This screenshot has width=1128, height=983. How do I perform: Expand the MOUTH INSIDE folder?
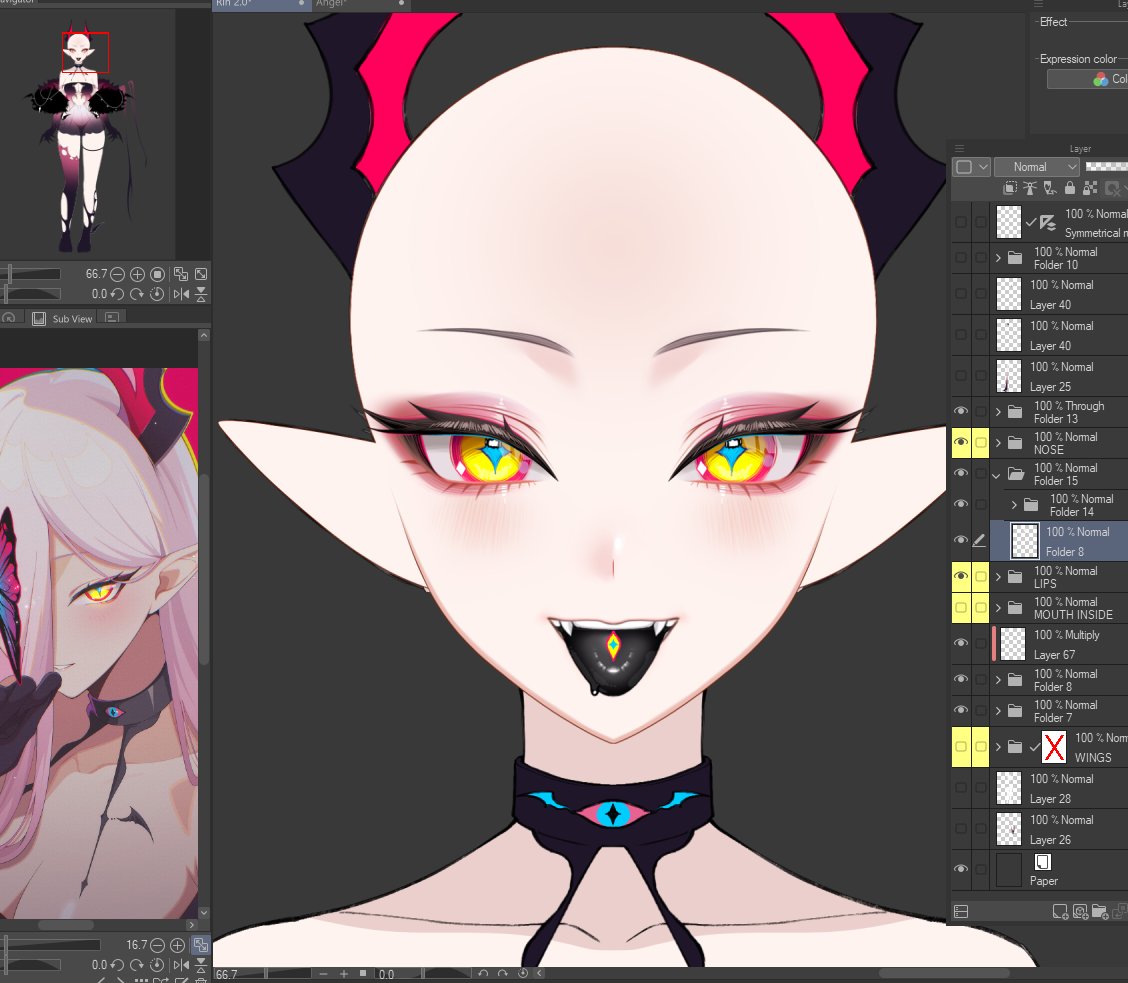pos(998,607)
